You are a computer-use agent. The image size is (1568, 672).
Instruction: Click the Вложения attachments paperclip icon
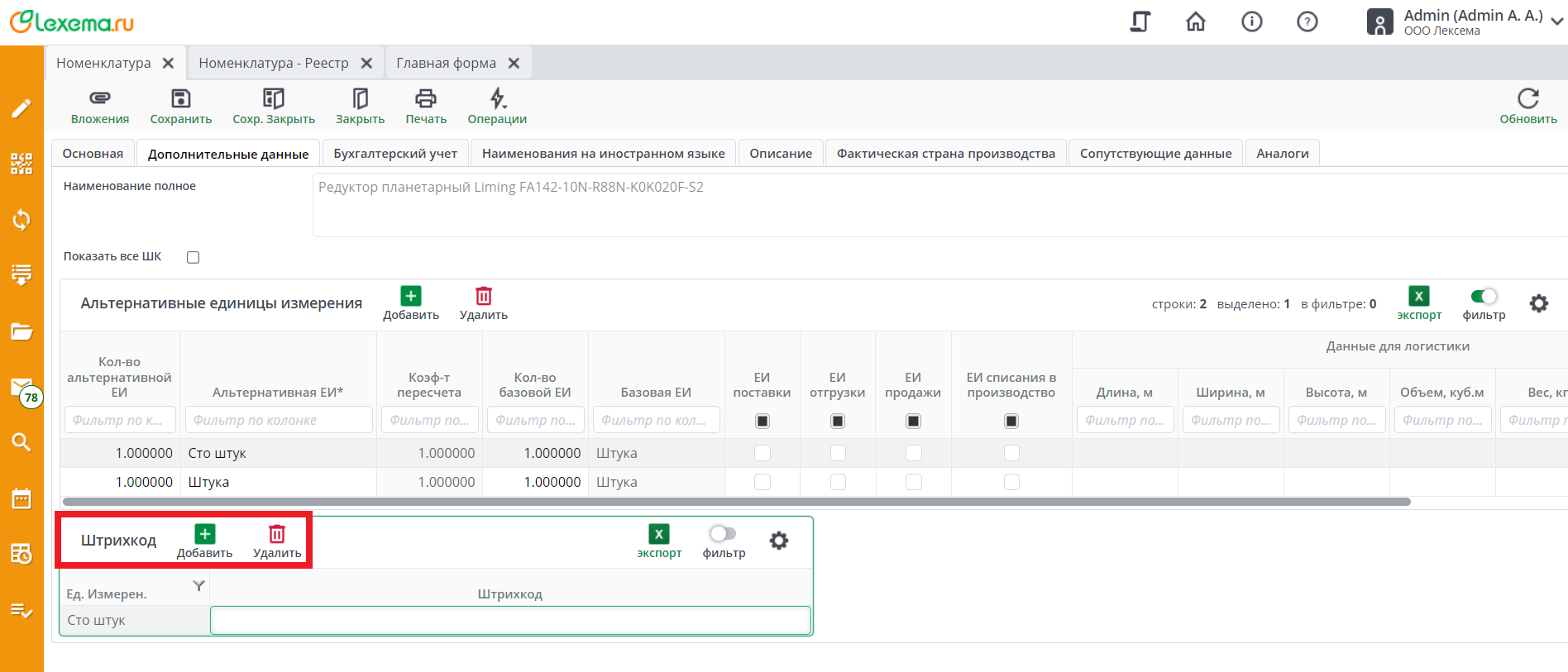click(100, 98)
